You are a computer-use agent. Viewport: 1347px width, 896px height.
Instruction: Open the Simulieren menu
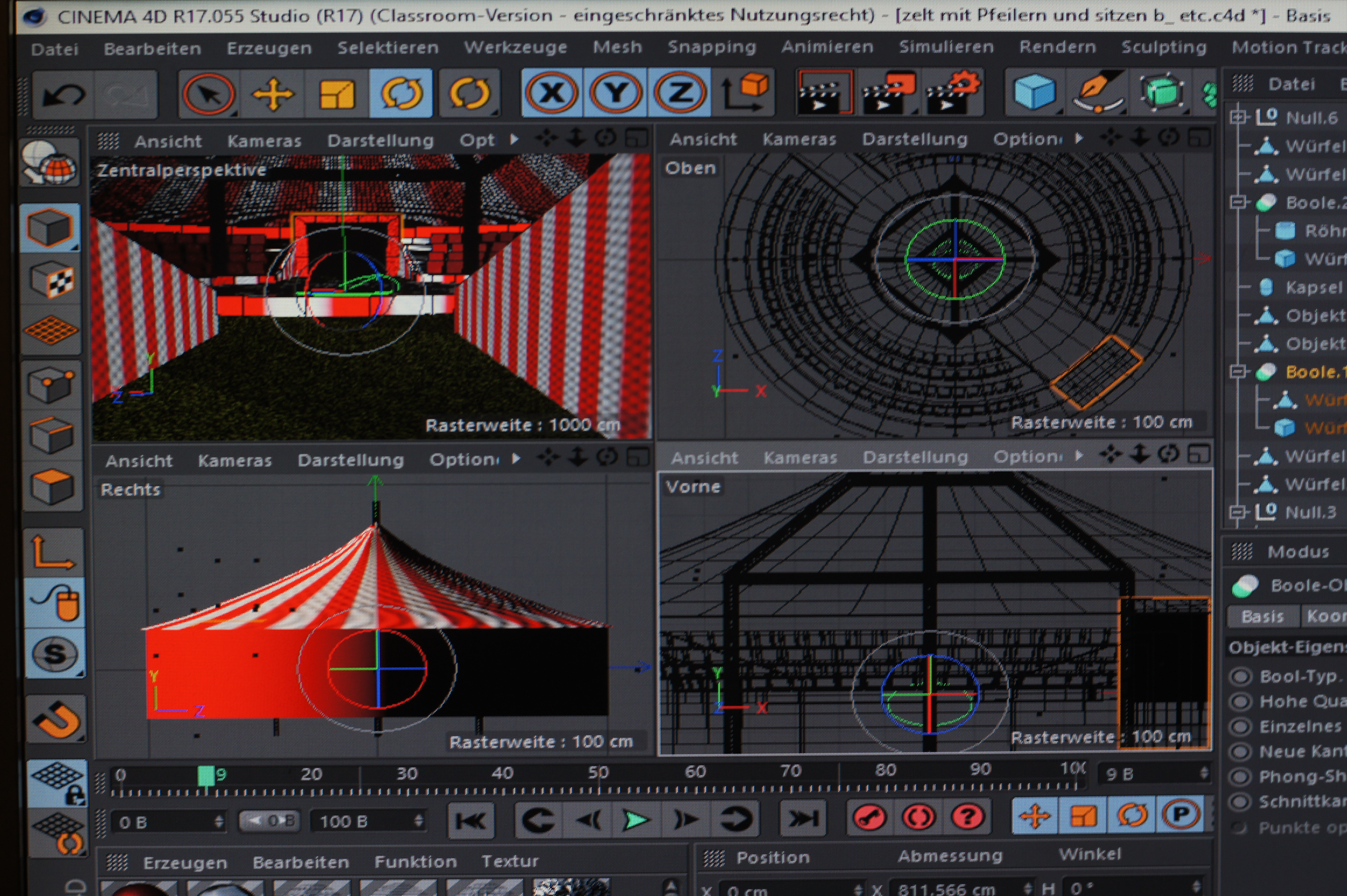tap(946, 47)
